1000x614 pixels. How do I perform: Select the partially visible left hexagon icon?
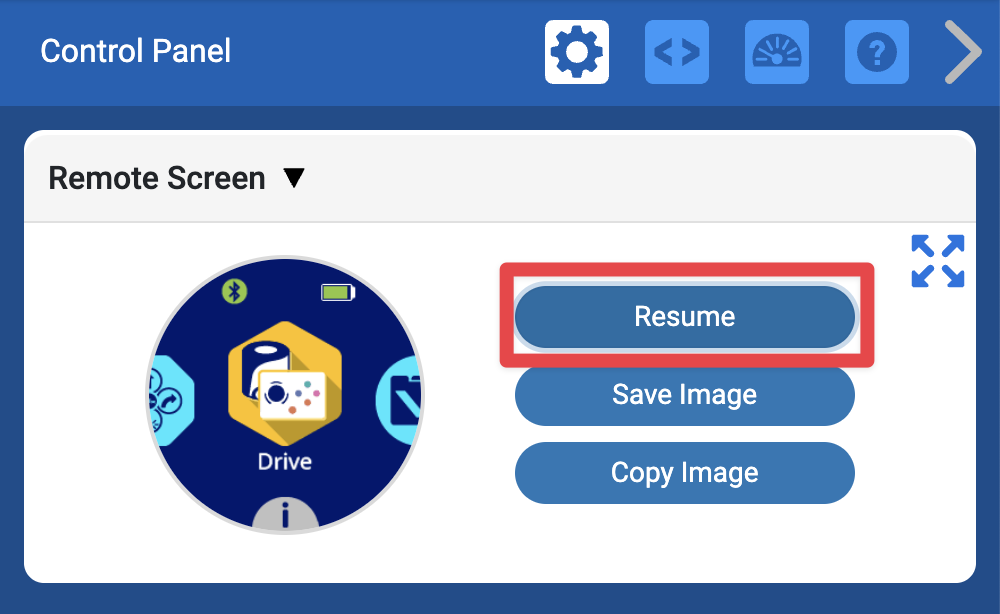[171, 400]
